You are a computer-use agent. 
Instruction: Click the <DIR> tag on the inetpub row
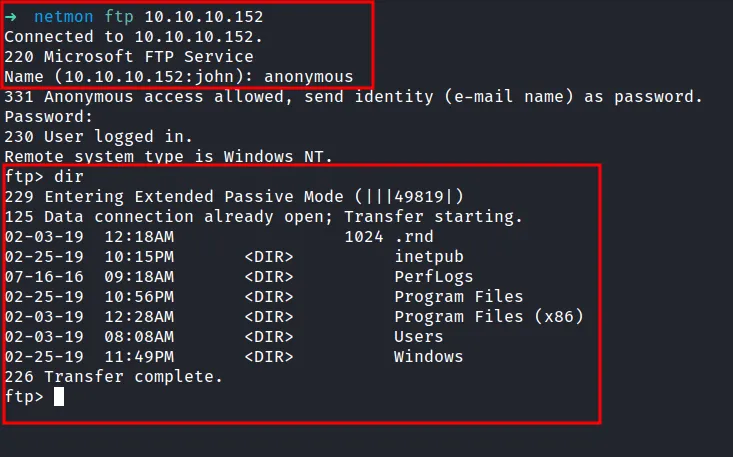(268, 257)
